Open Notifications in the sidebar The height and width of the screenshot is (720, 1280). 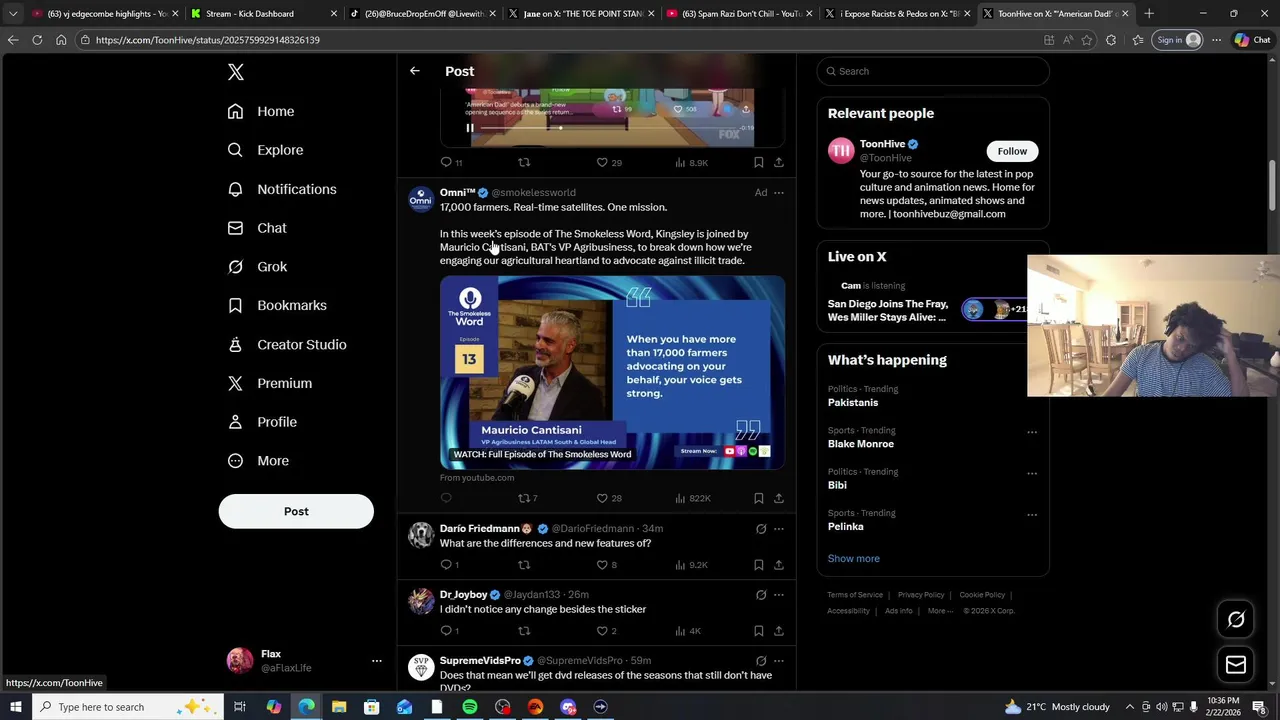click(x=282, y=189)
